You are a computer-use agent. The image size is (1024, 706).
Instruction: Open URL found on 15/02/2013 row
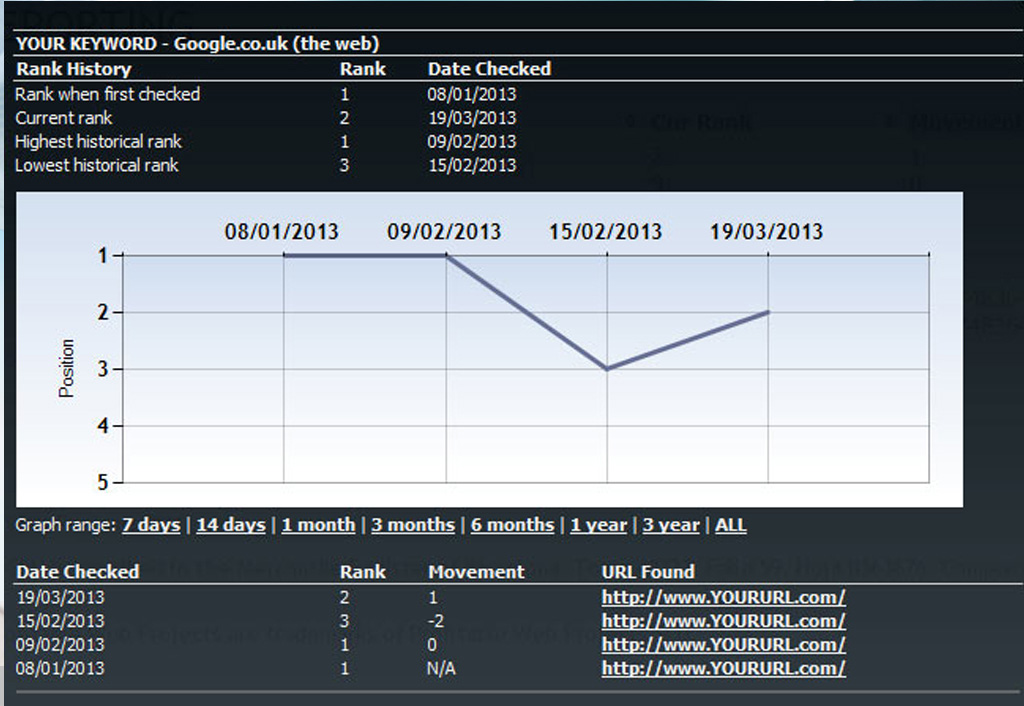723,620
